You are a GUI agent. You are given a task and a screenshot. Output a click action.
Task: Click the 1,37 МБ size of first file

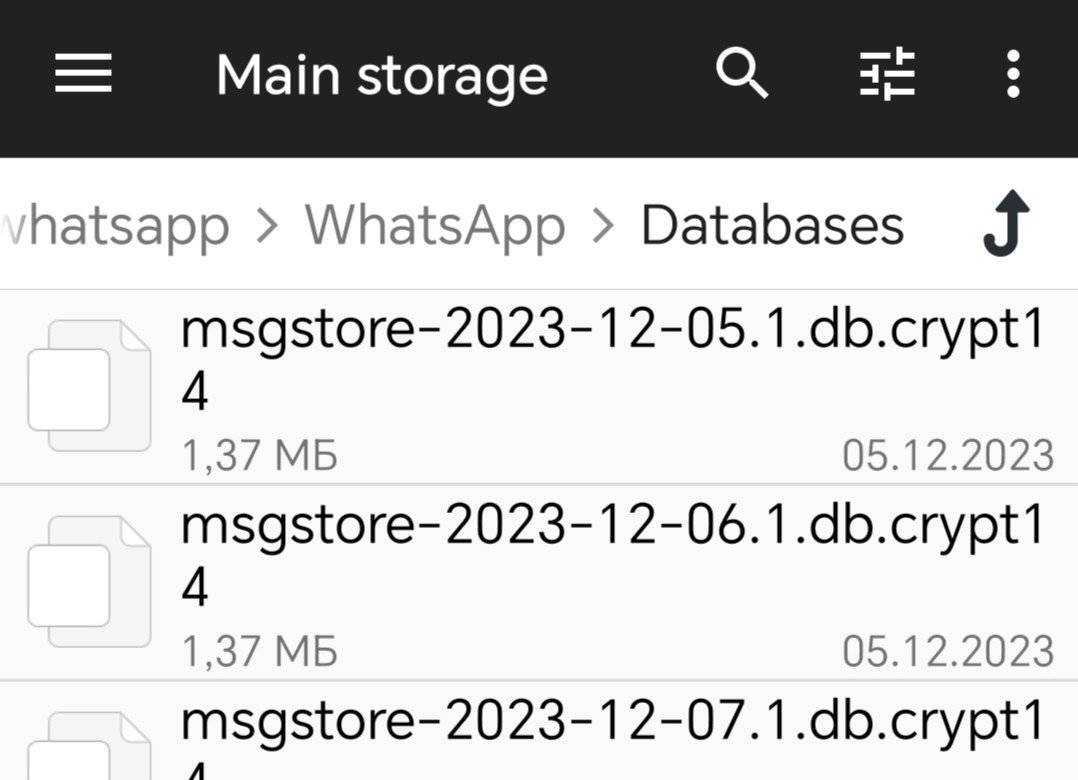click(260, 456)
